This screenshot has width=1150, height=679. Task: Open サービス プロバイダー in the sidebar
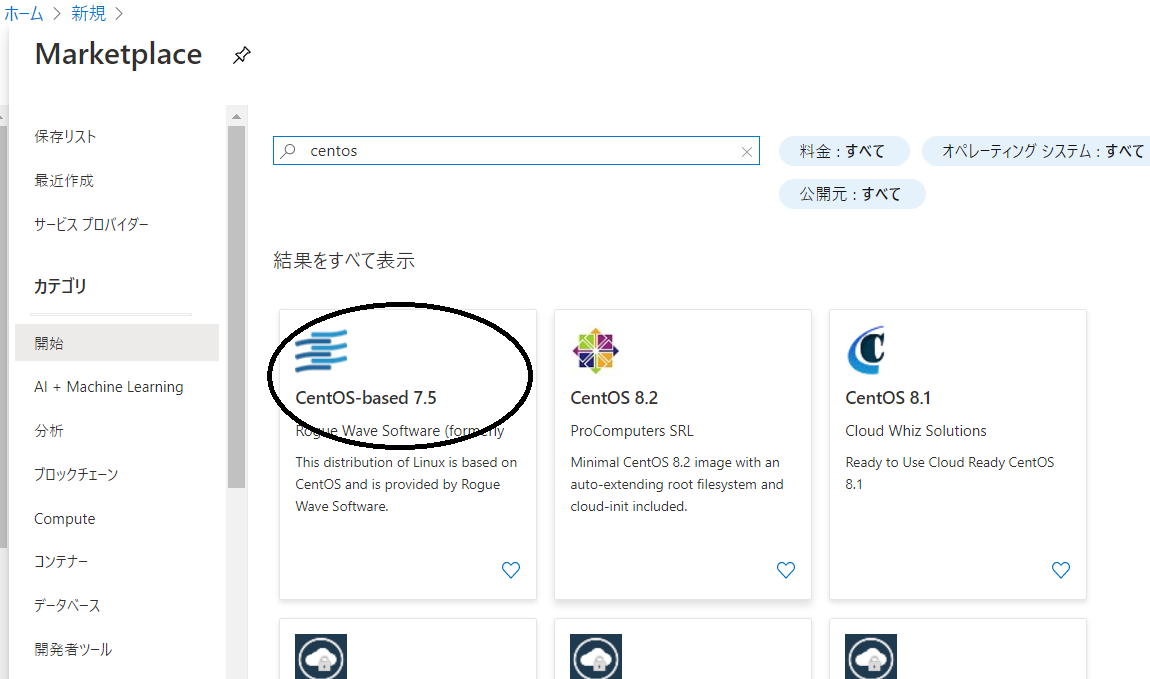91,224
